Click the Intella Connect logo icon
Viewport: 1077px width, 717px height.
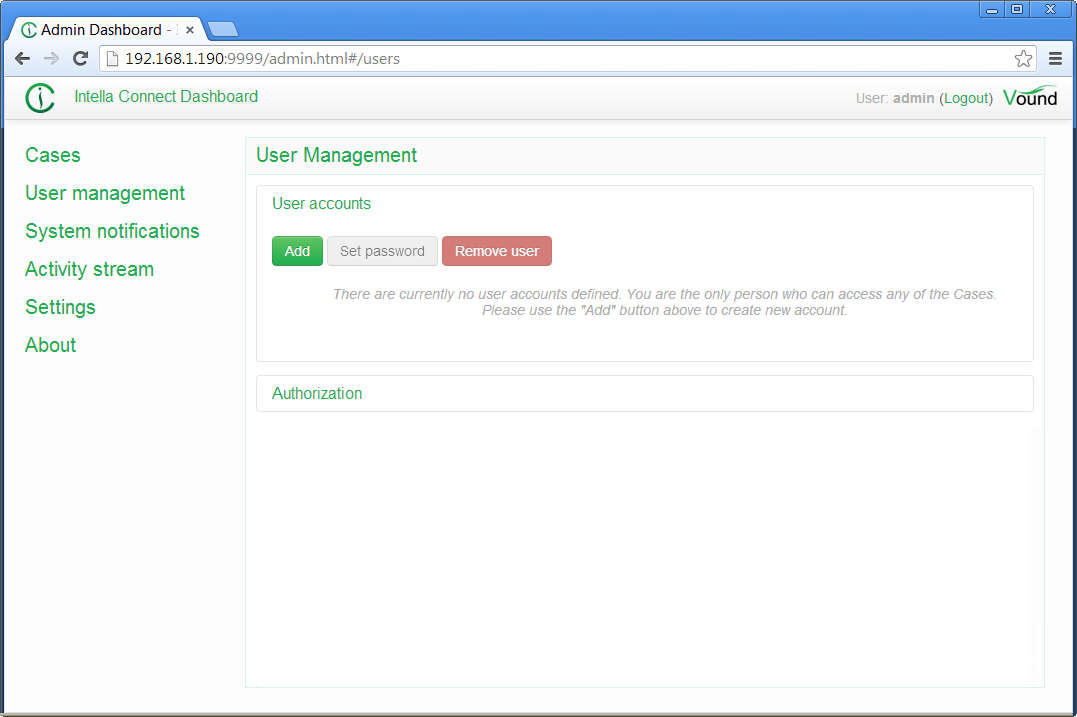[40, 98]
